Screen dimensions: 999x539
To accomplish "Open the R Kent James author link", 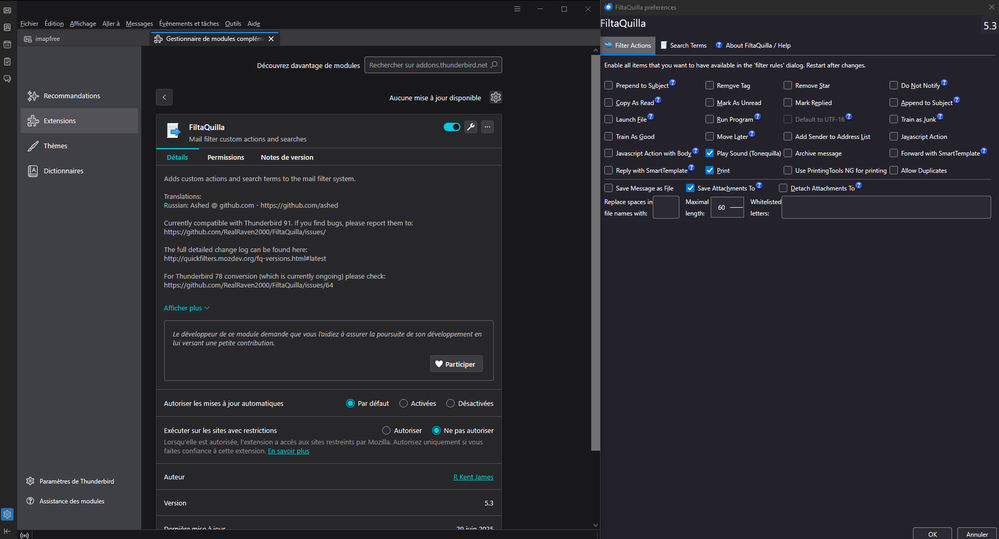I will (x=473, y=477).
